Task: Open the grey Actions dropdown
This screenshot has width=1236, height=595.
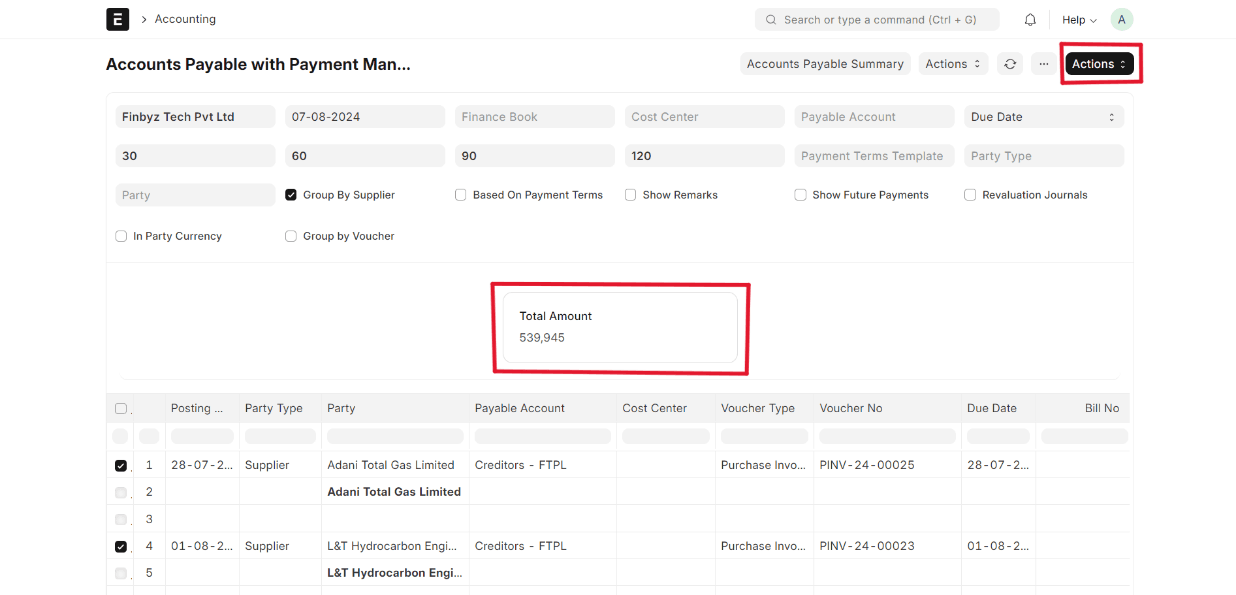Action: 953,64
